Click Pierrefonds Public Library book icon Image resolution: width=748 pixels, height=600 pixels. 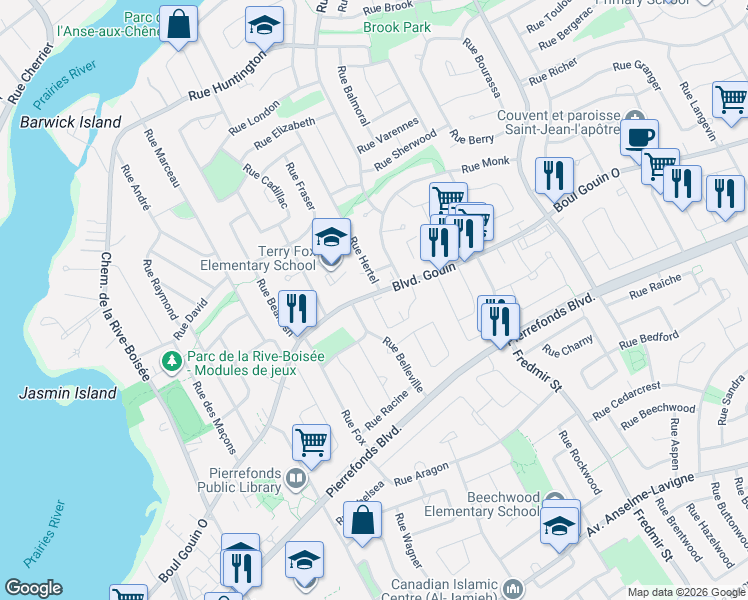pos(296,478)
